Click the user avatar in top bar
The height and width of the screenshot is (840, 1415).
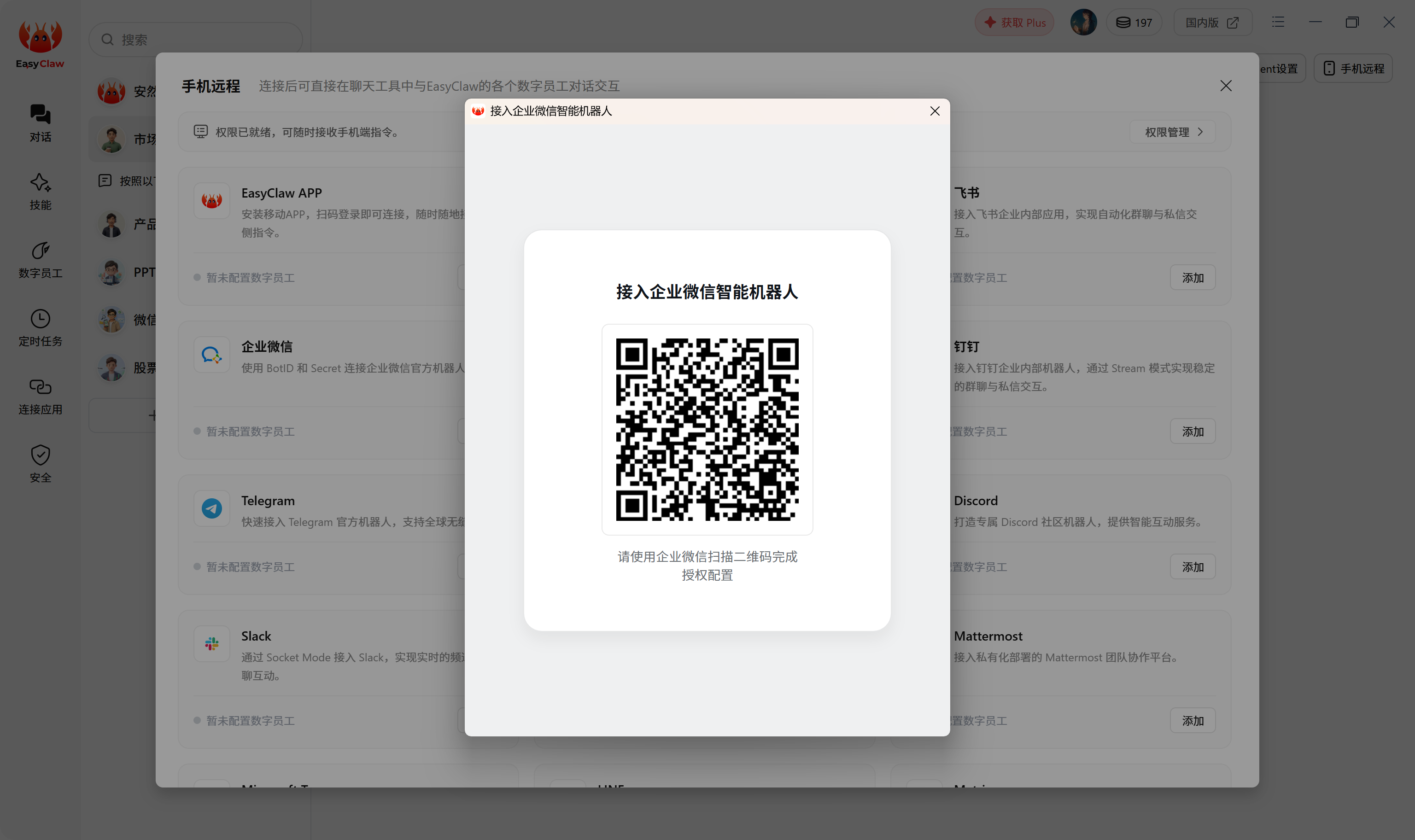(x=1083, y=23)
